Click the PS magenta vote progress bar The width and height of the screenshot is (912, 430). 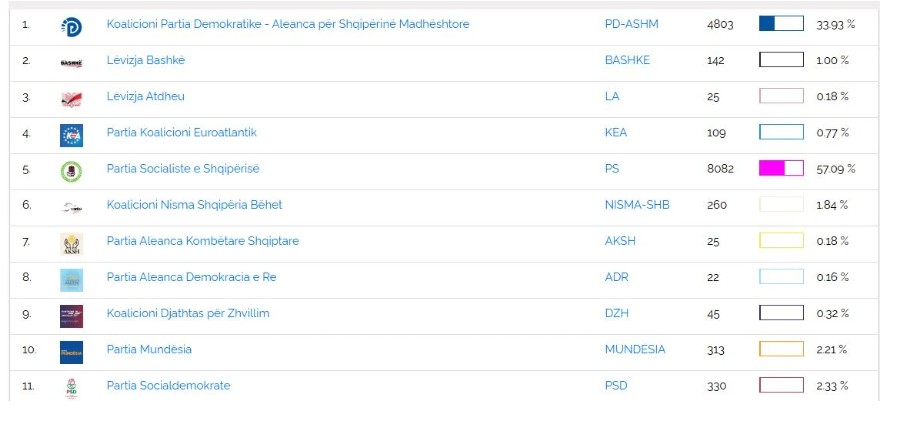pos(781,168)
